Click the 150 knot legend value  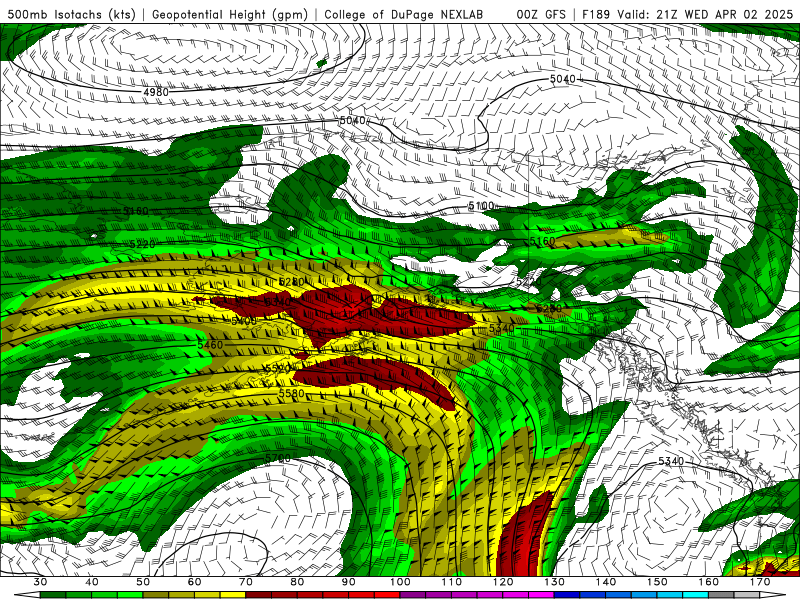tap(657, 582)
